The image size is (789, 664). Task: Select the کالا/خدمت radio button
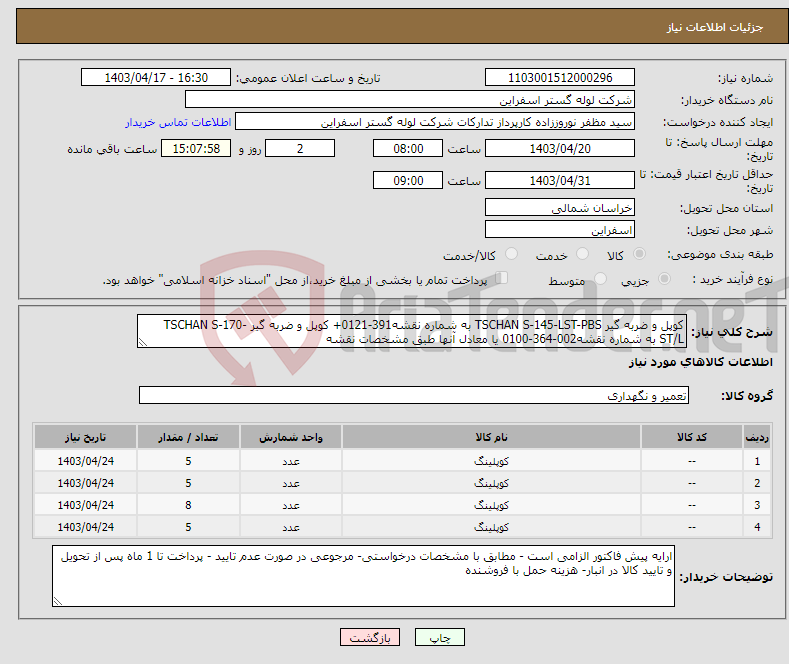[511, 254]
